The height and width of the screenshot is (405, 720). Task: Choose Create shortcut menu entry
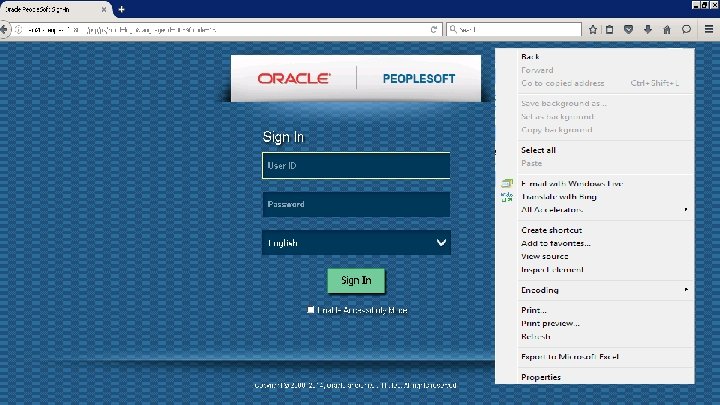551,230
